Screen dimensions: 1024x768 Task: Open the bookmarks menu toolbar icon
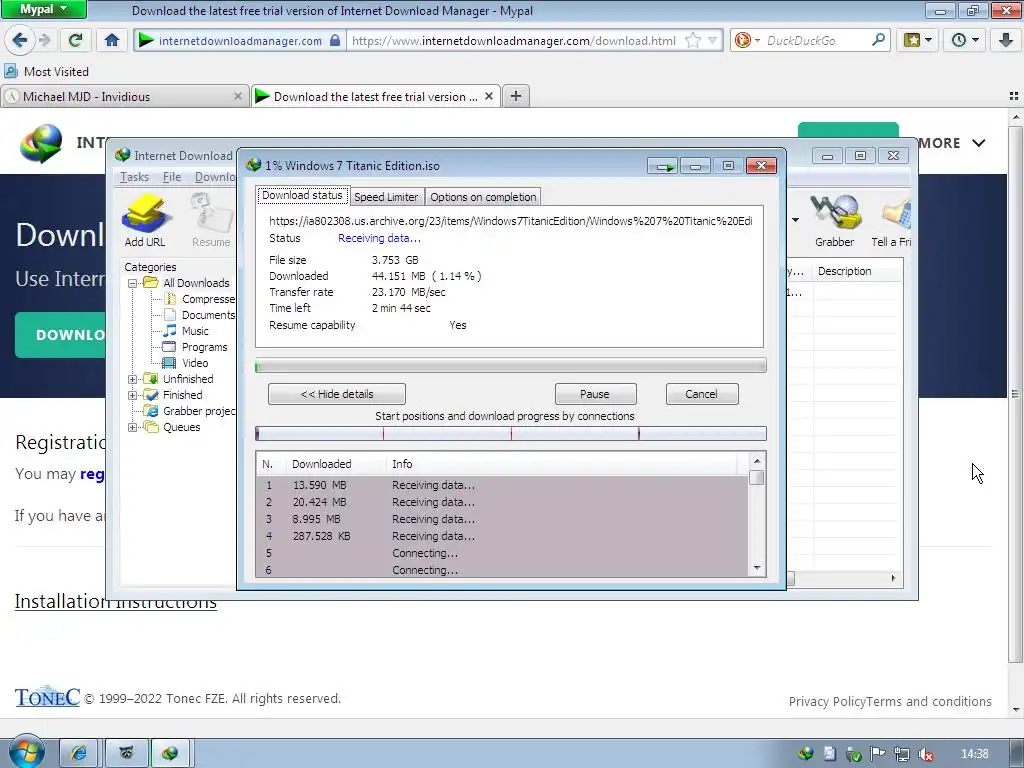[x=918, y=40]
